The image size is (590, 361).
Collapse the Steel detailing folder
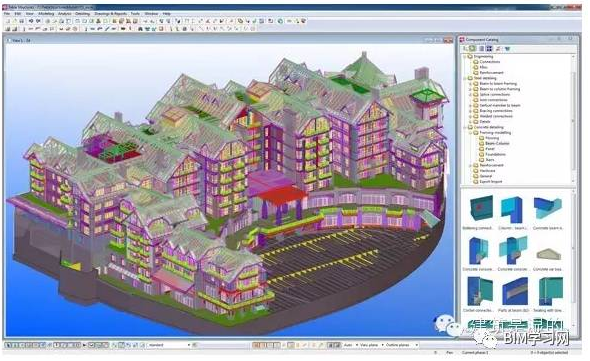(465, 78)
